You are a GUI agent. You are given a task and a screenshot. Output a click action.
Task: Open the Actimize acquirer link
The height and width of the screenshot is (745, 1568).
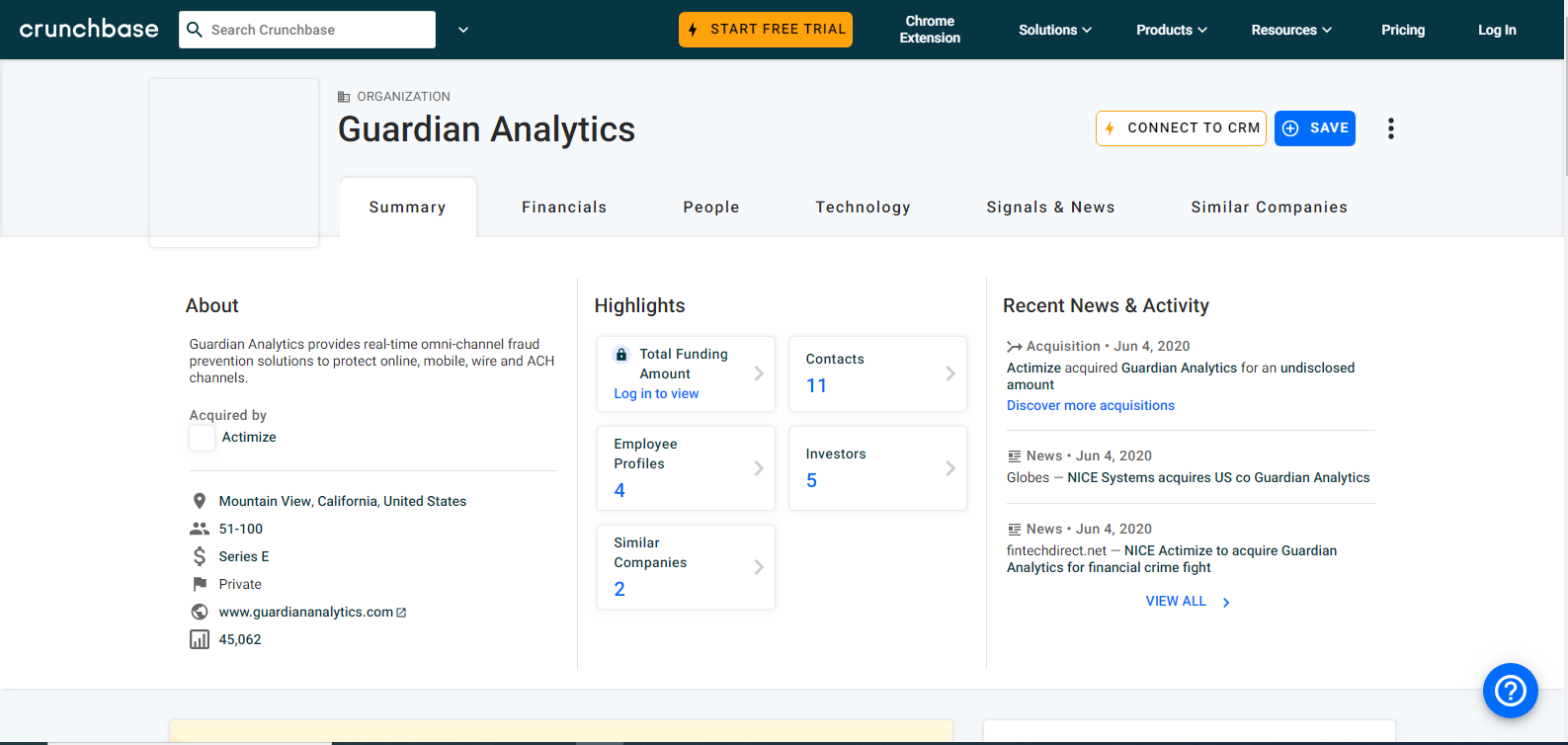[249, 438]
